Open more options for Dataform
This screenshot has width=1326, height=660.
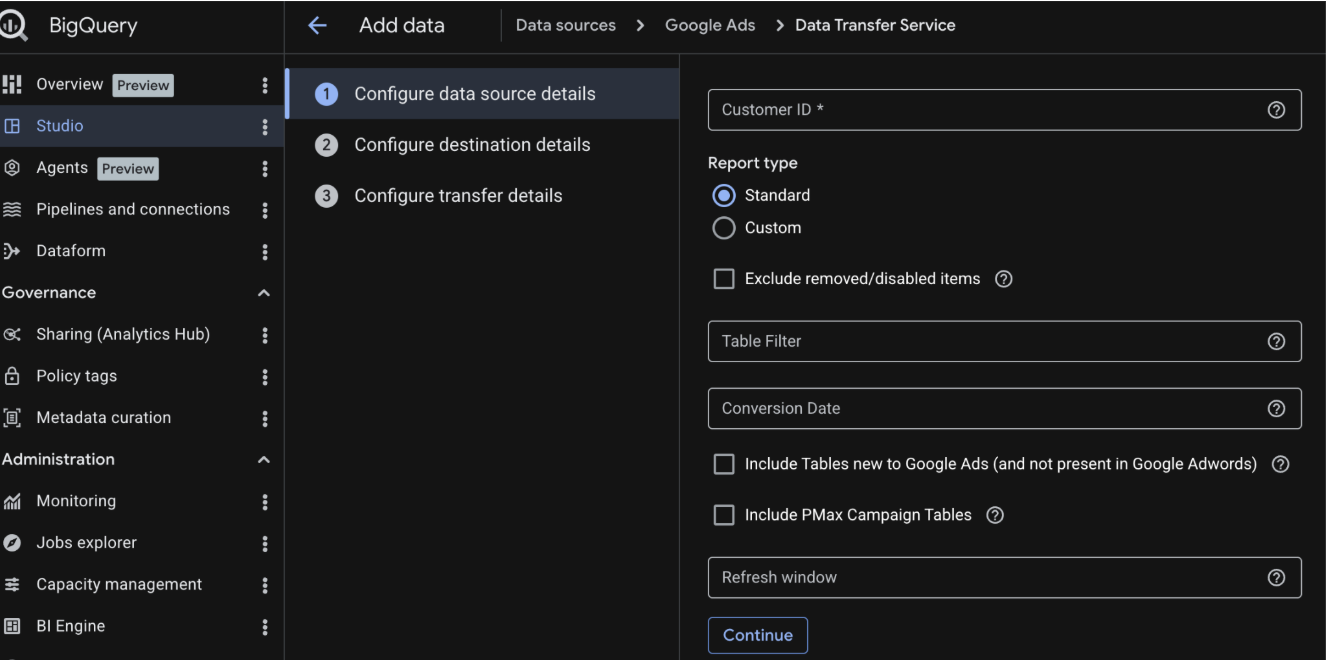pos(265,252)
